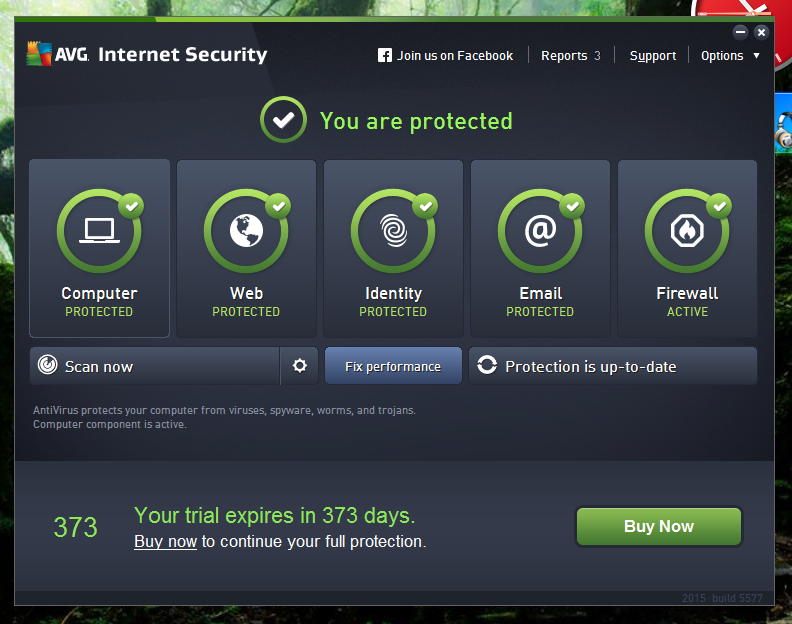Image resolution: width=792 pixels, height=624 pixels.
Task: Click the Web protection globe icon
Action: [x=246, y=231]
